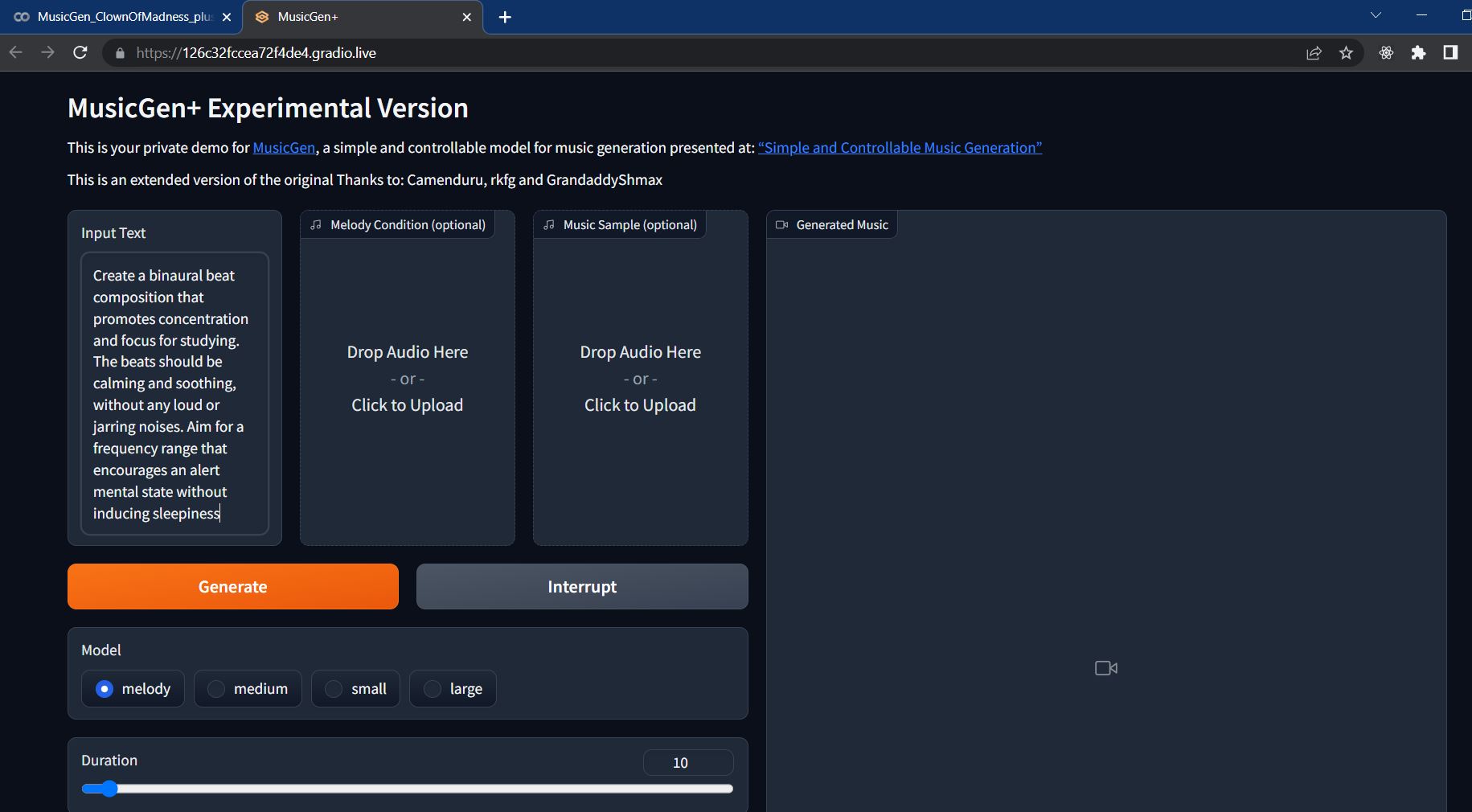Click the browser address bar URL

(x=256, y=53)
